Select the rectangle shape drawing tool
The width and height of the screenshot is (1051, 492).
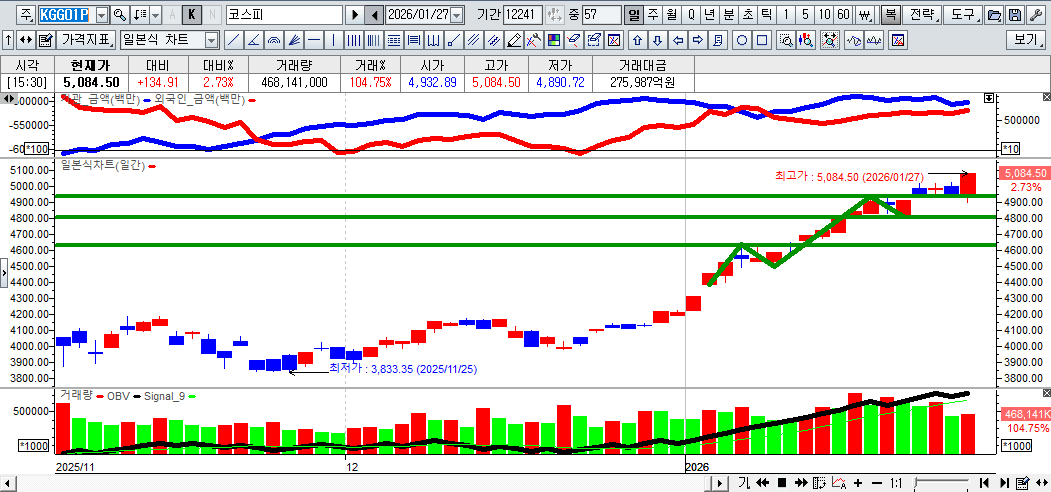tap(762, 40)
